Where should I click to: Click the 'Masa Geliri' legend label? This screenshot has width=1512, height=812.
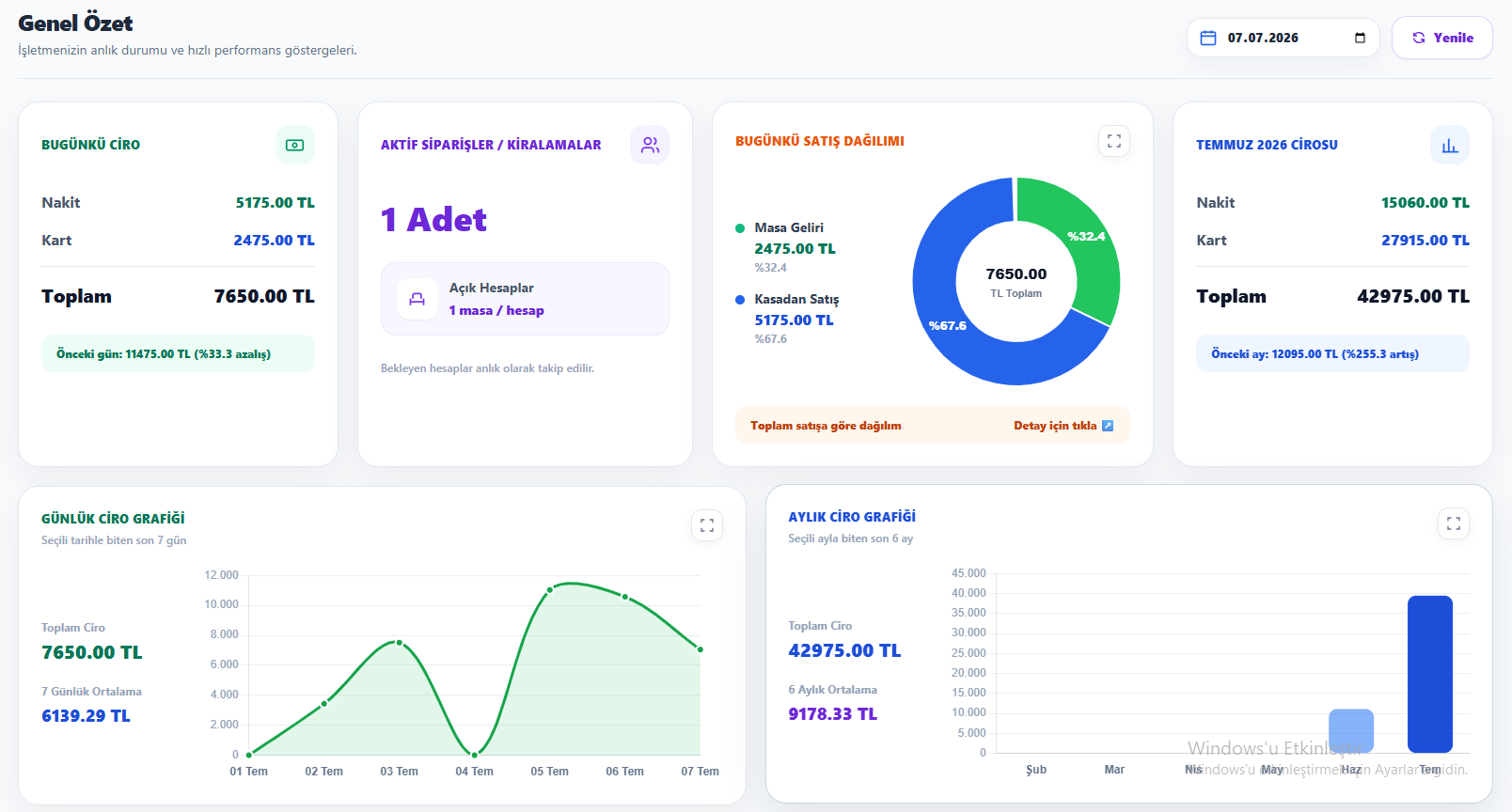(789, 228)
